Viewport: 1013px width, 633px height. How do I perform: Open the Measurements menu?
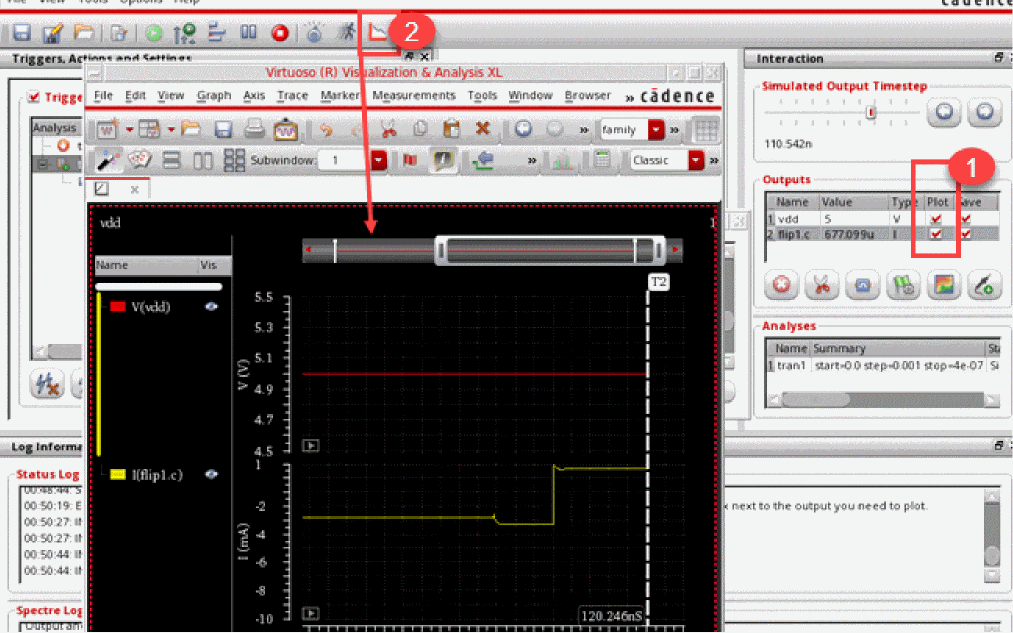pos(413,96)
